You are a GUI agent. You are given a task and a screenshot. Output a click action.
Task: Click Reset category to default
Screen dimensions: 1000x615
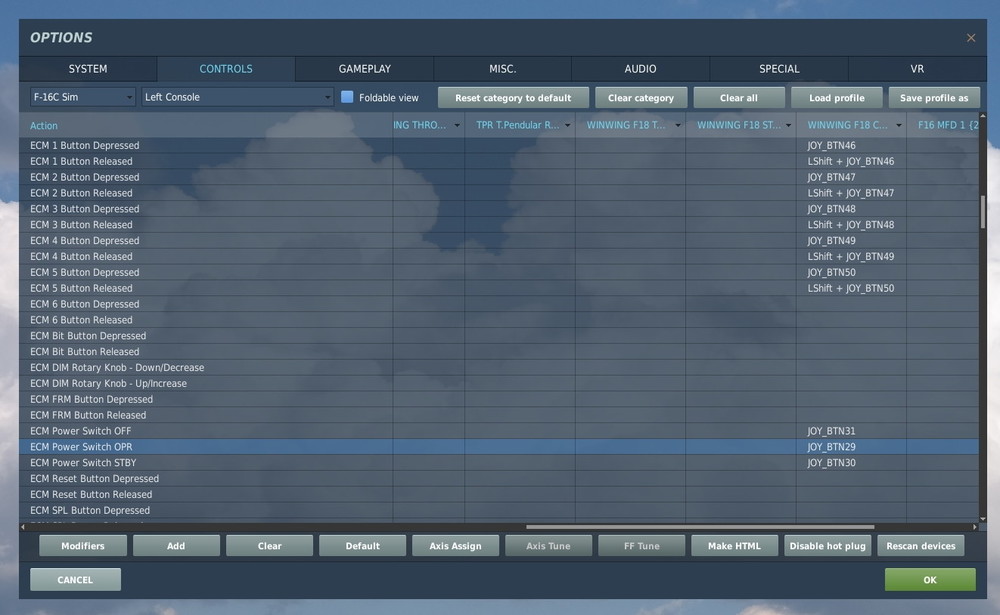[513, 97]
